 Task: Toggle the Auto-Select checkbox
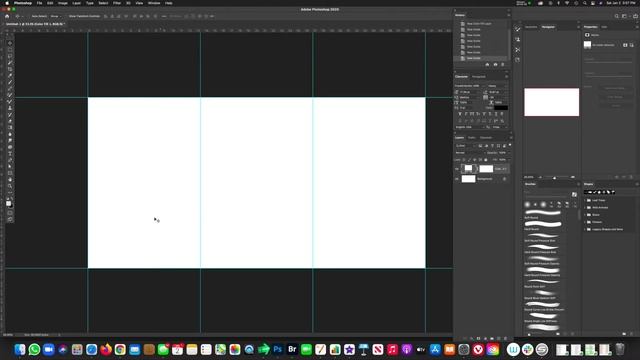30,16
